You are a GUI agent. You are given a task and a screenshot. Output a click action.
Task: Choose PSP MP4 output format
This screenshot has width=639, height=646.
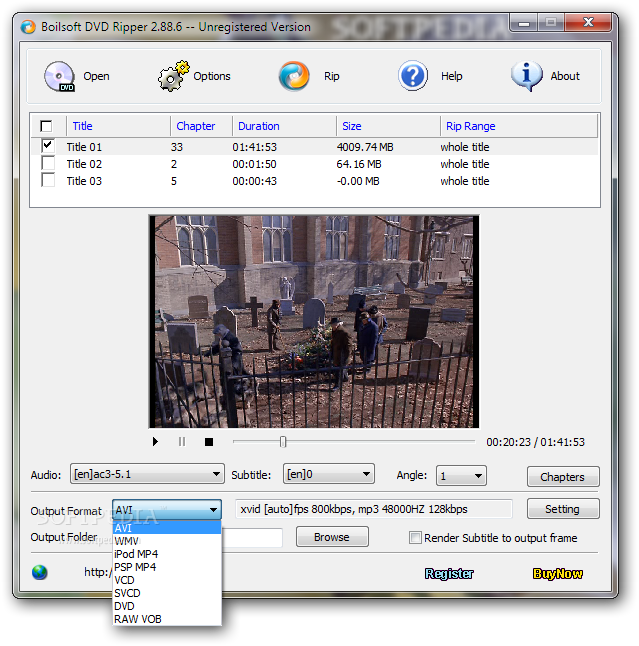(167, 567)
